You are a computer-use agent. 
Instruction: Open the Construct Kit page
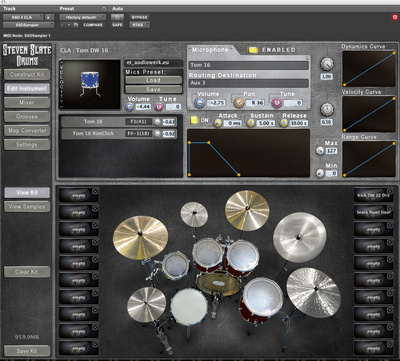[x=27, y=74]
